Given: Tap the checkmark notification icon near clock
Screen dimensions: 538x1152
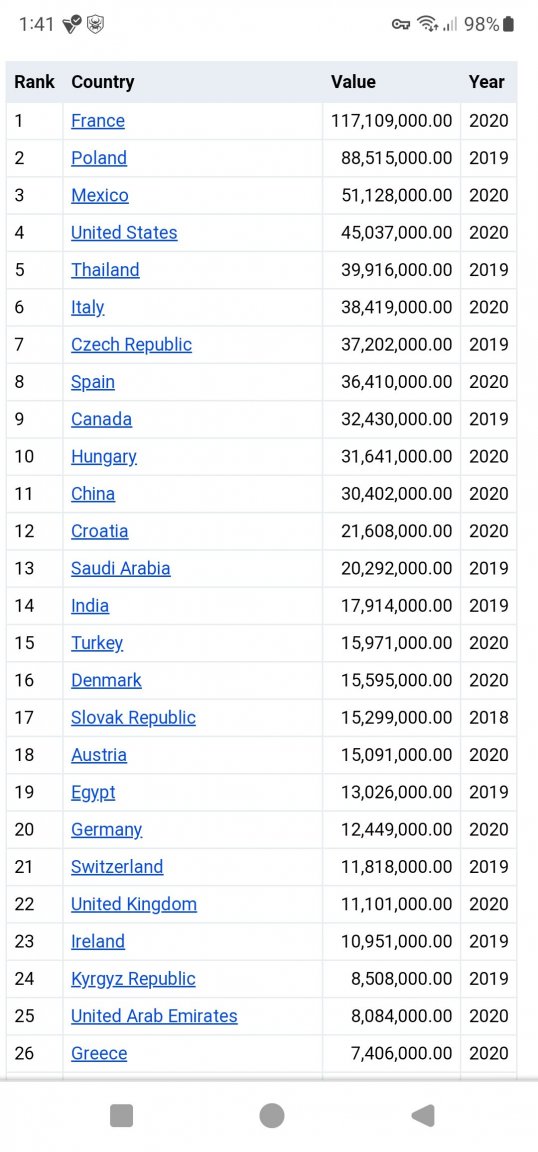Looking at the screenshot, I should [x=72, y=24].
